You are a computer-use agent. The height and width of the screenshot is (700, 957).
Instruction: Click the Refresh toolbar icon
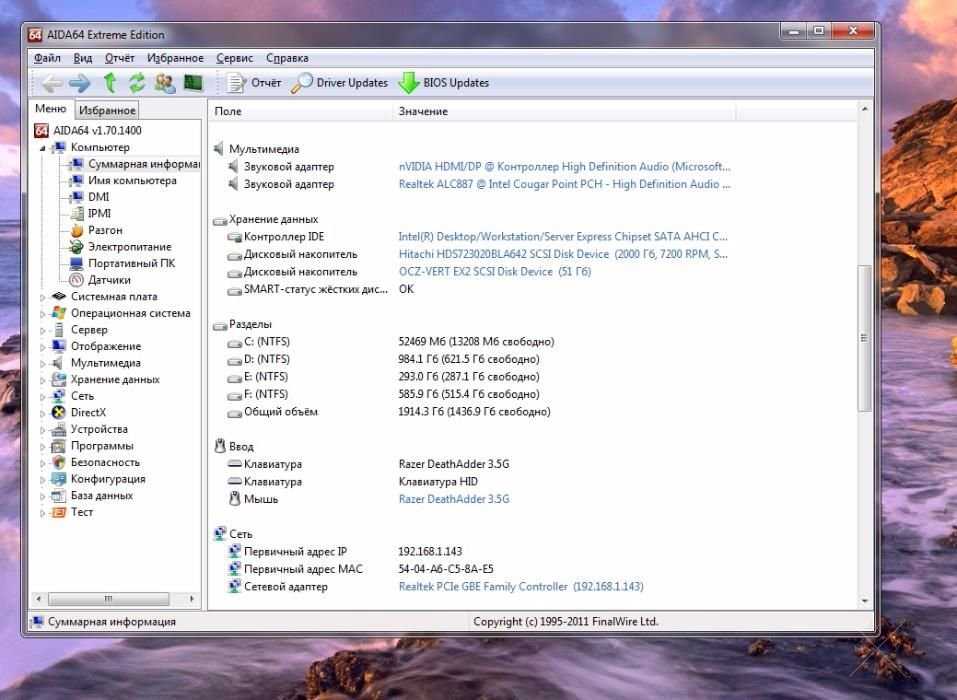tap(137, 82)
